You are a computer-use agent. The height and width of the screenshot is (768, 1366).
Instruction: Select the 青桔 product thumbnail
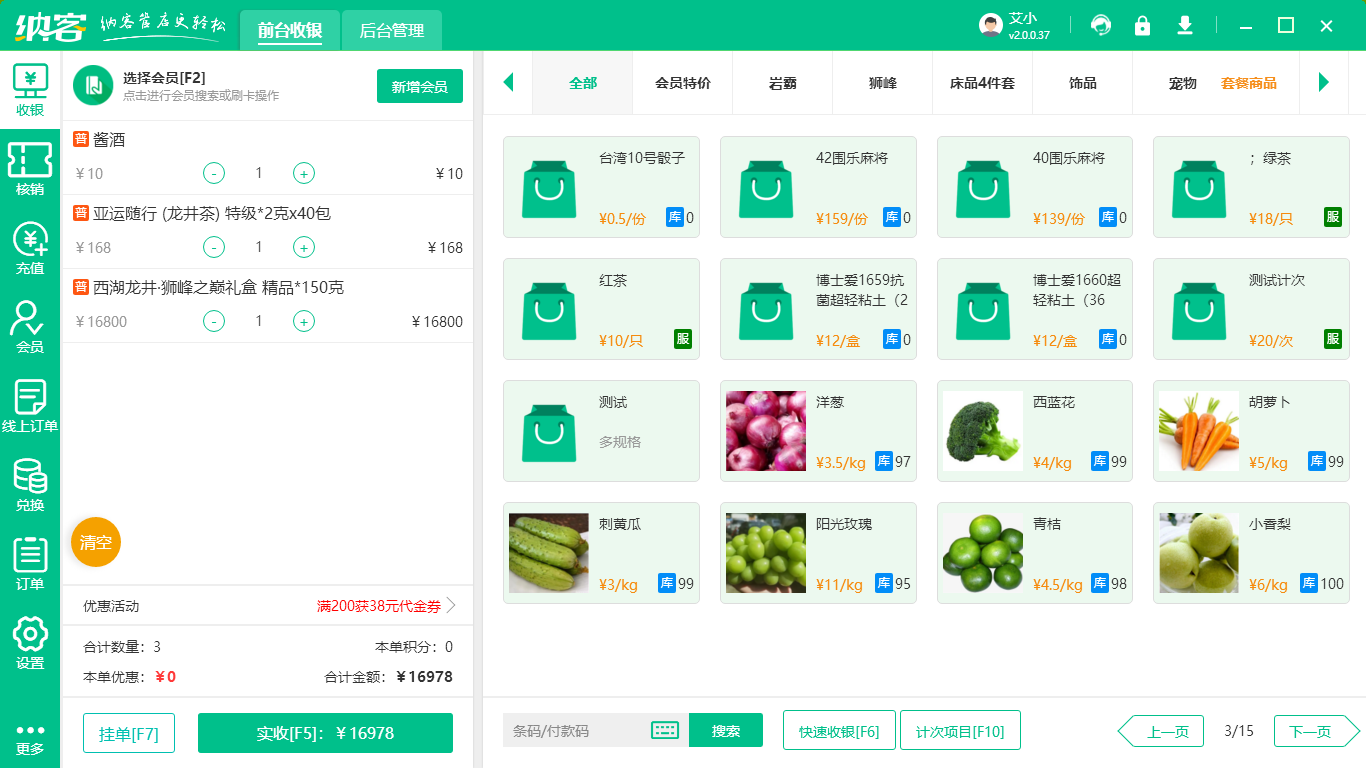(x=983, y=553)
